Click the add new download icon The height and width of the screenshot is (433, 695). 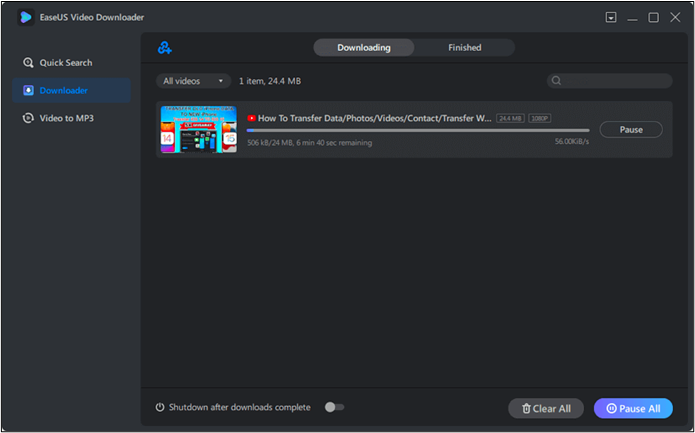[164, 48]
